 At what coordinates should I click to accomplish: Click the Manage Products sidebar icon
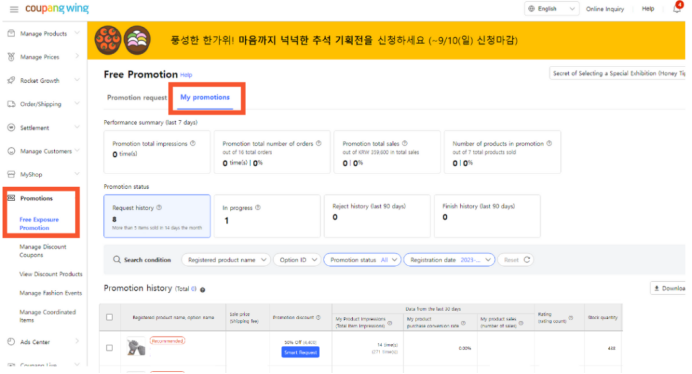click(x=11, y=33)
